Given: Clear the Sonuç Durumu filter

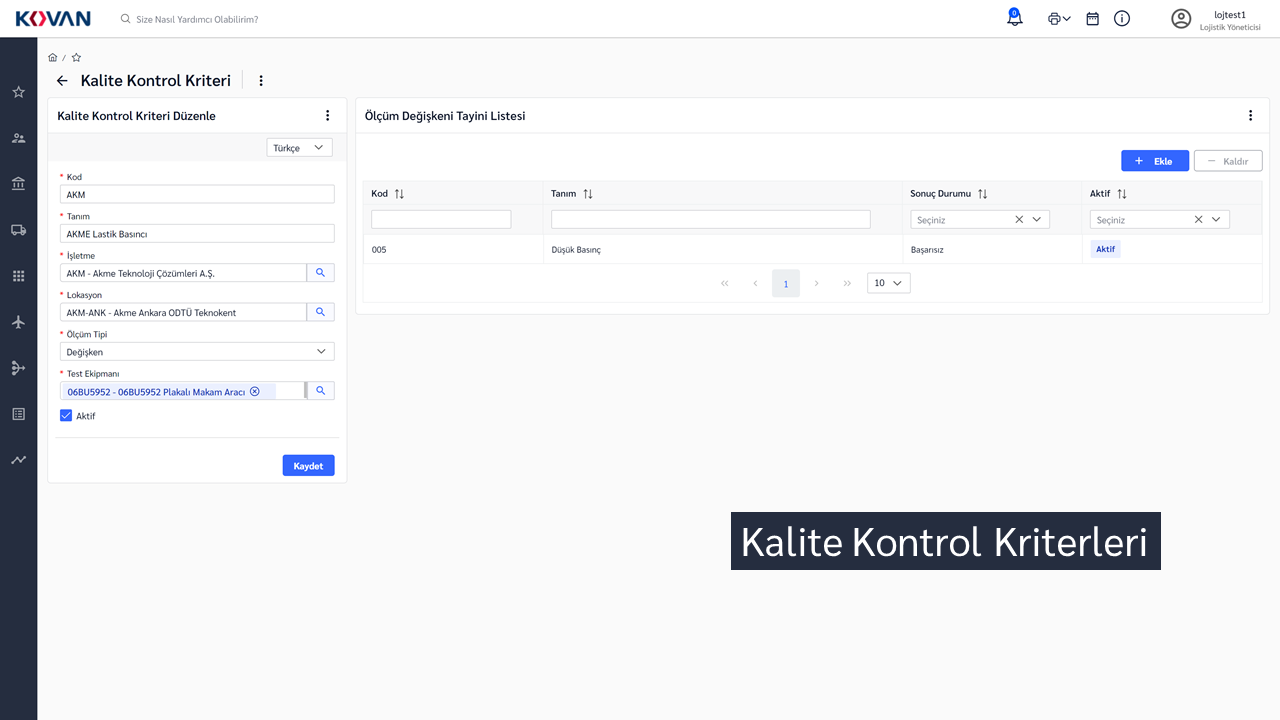Looking at the screenshot, I should coord(1019,219).
